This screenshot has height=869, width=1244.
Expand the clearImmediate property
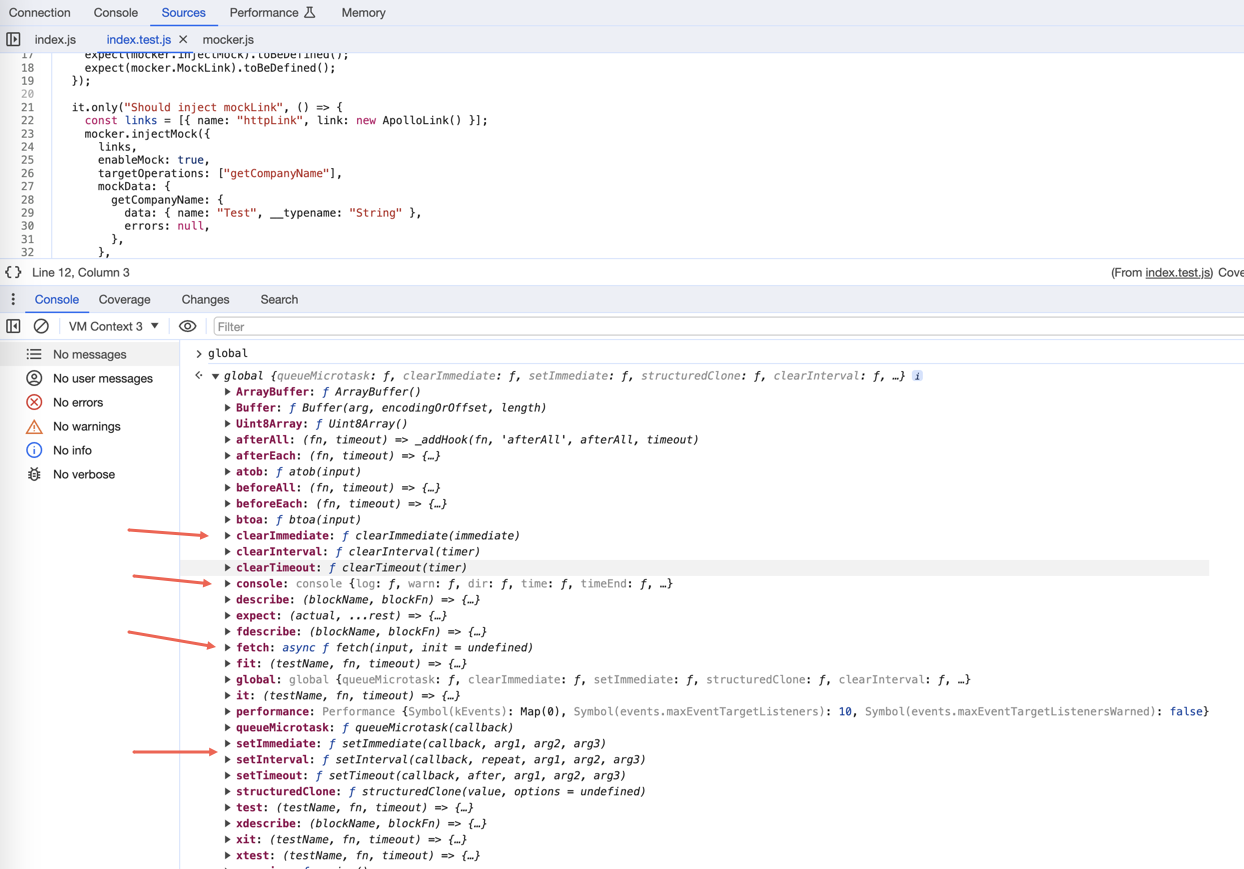tap(228, 536)
